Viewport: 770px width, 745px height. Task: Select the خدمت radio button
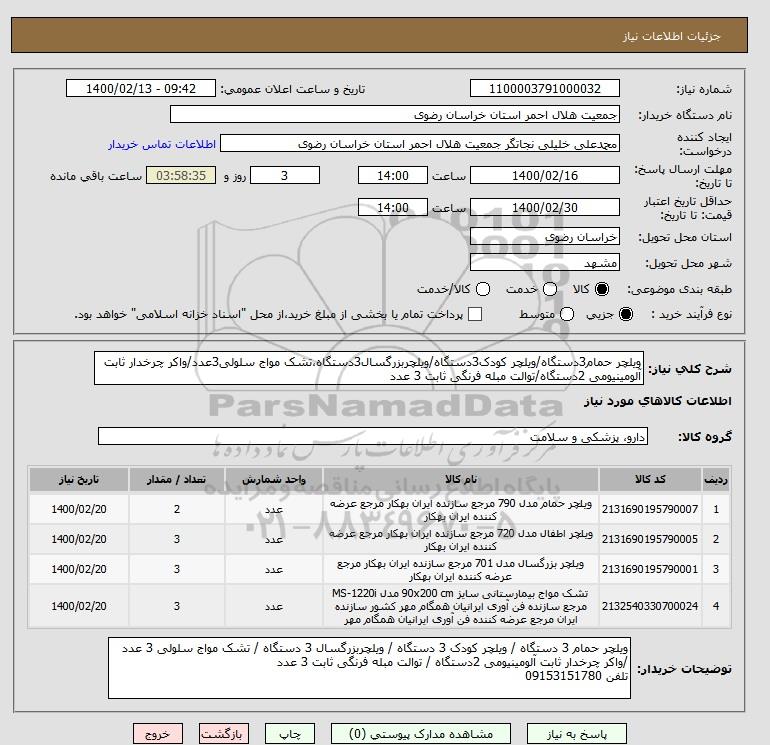pos(550,289)
